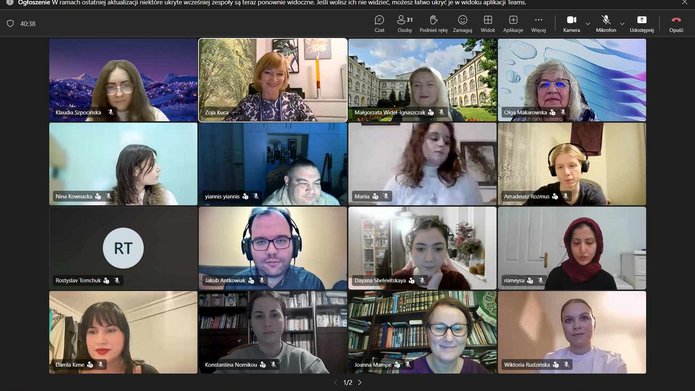695x391 pixels.
Task: Leave the meeting with Opuść button
Action: [676, 23]
